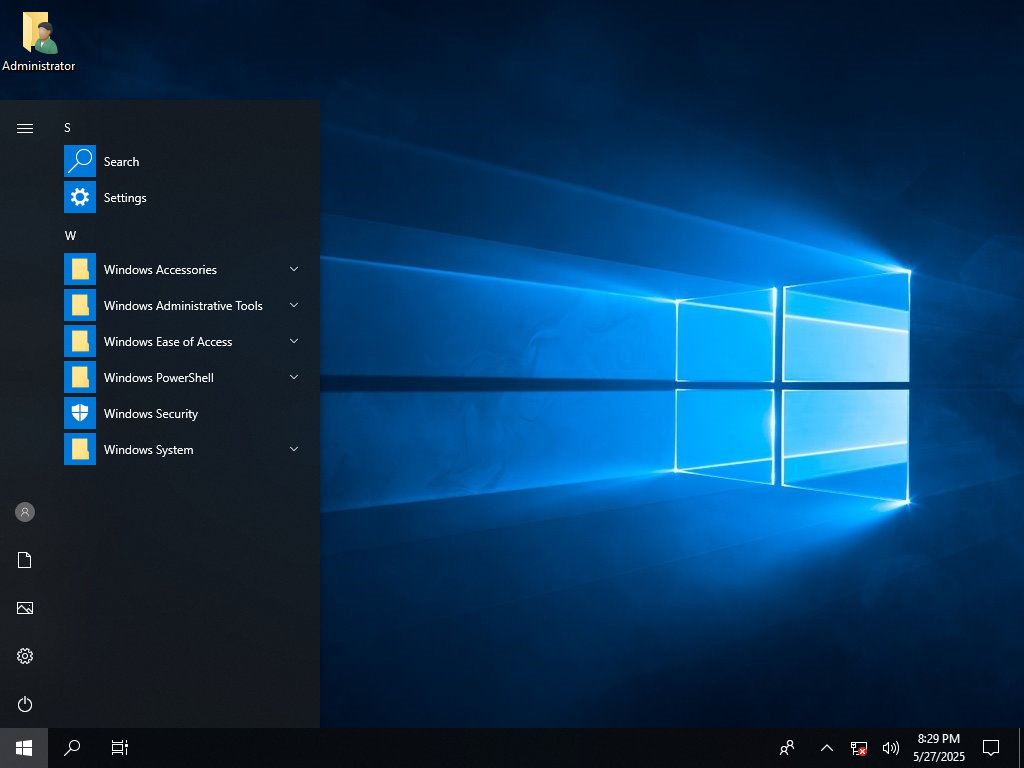Open Documents from the Start side rail

[x=25, y=560]
